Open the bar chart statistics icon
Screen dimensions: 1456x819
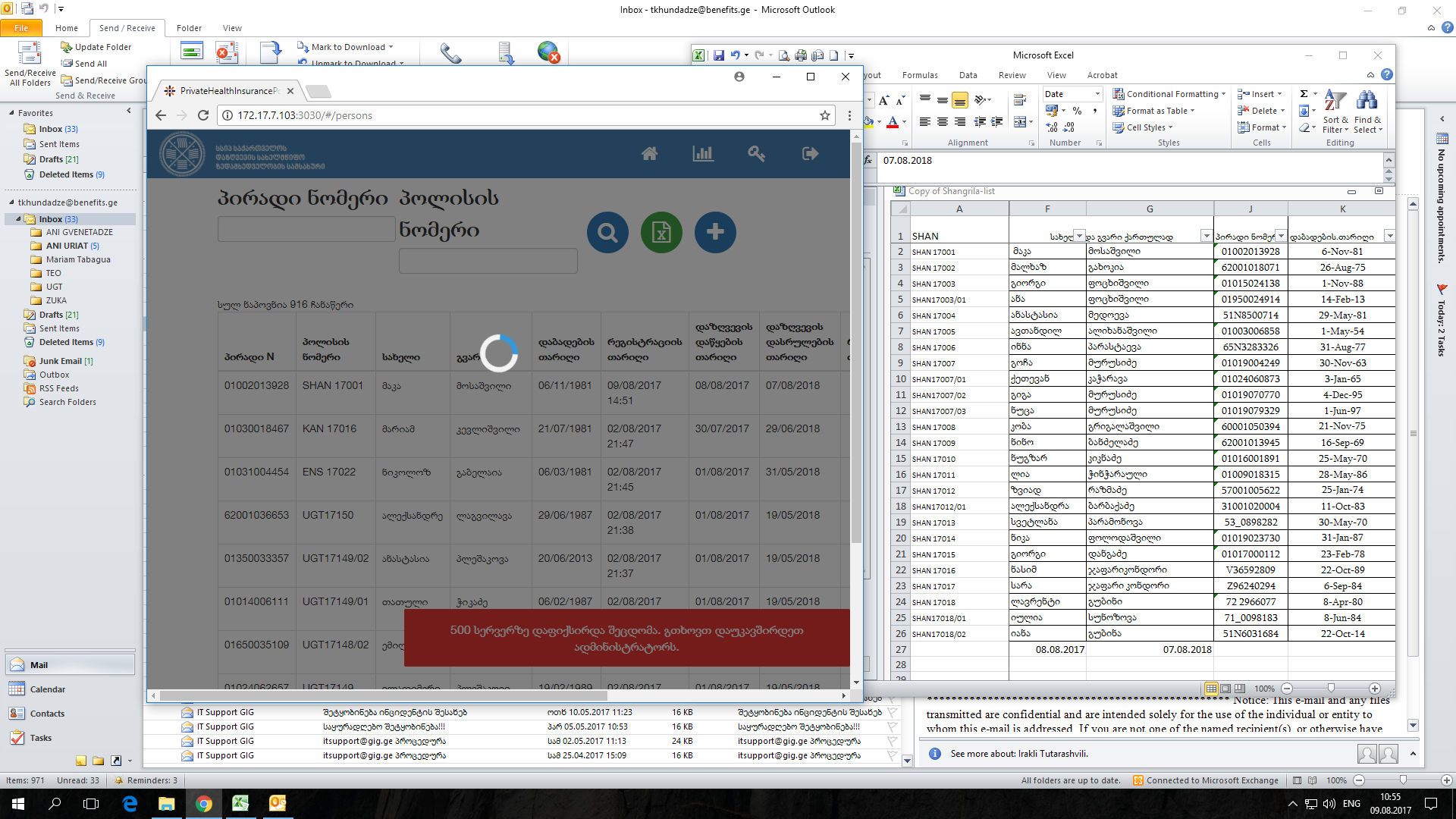pyautogui.click(x=703, y=154)
